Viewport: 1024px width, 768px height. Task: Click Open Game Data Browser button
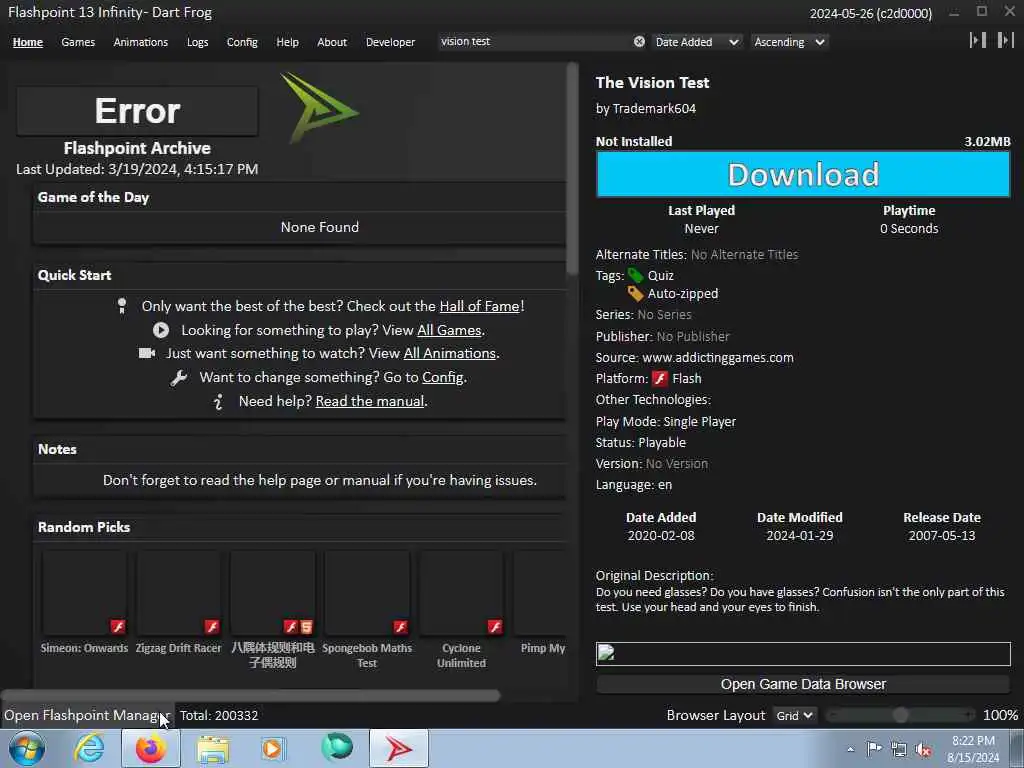pyautogui.click(x=803, y=684)
